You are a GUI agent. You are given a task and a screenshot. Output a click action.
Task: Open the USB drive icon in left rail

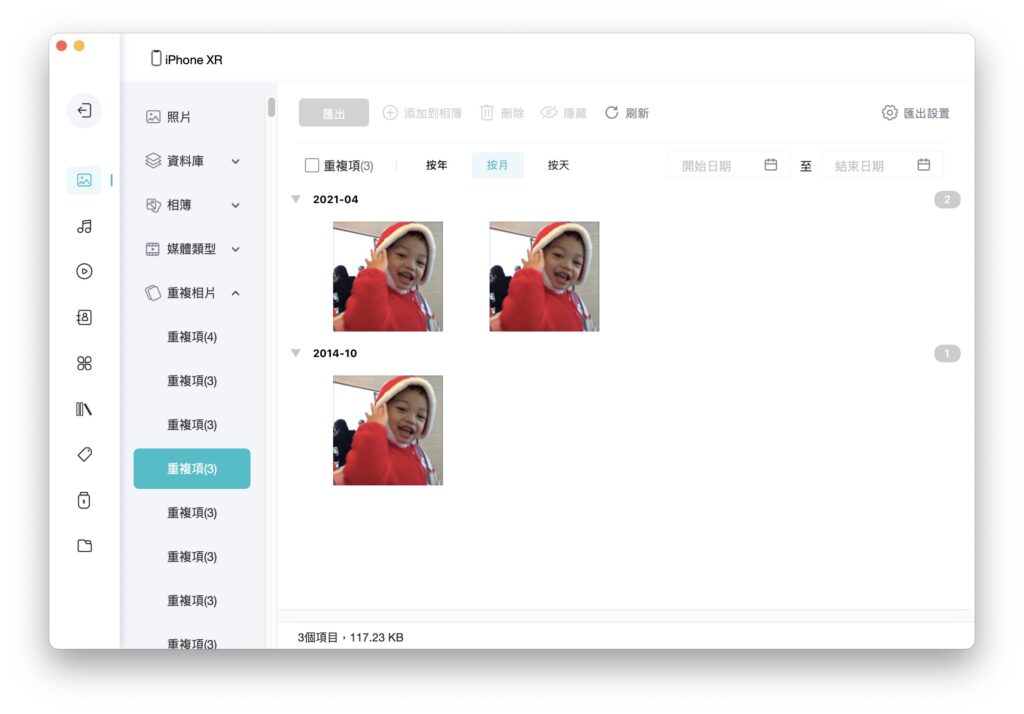84,500
